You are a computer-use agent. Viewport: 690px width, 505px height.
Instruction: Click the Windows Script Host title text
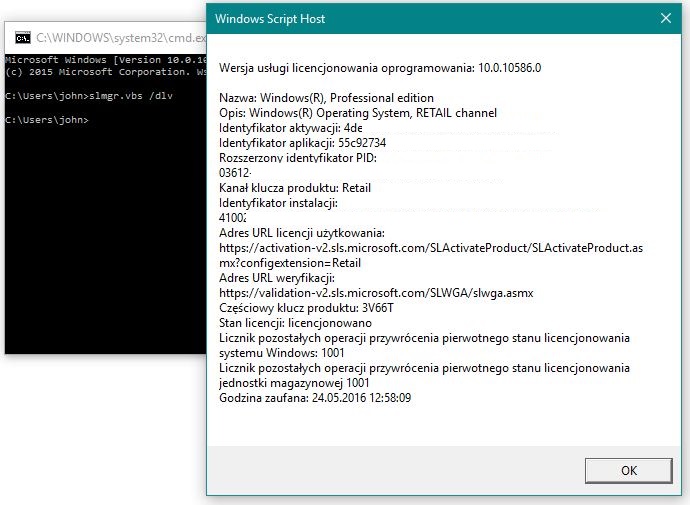coord(270,19)
